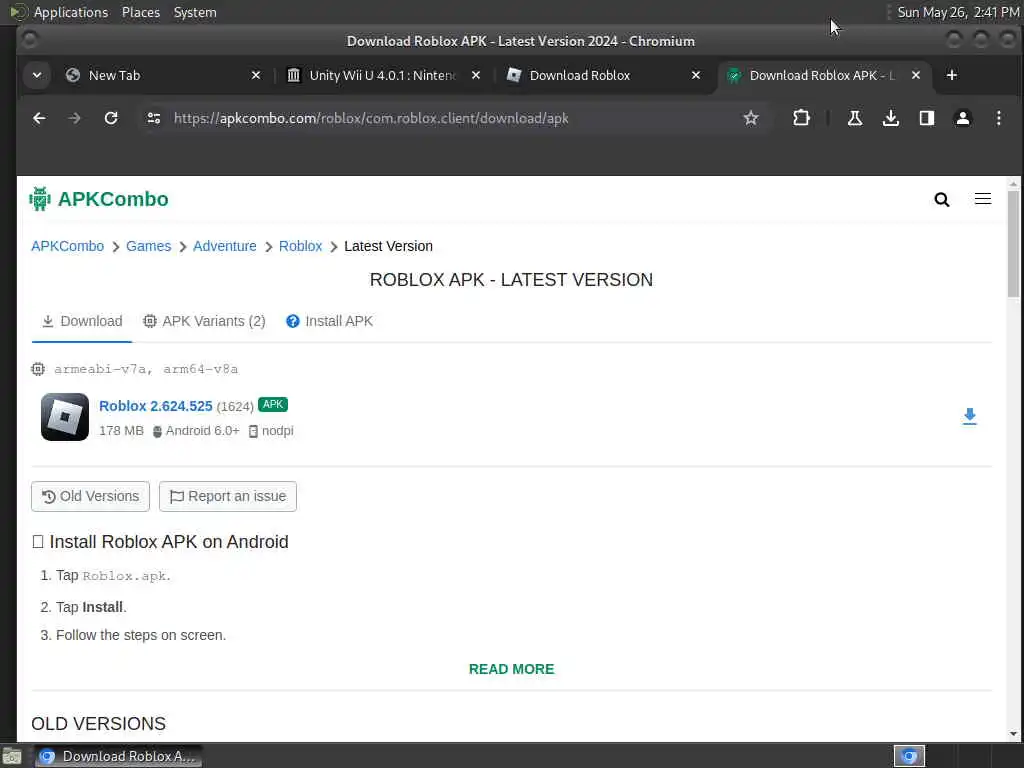Screen dimensions: 1024x768
Task: Open Chrome Labs flask icon
Action: pos(854,118)
